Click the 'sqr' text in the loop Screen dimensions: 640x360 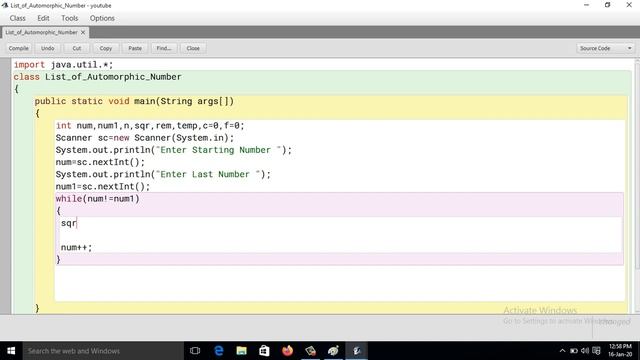(x=69, y=223)
